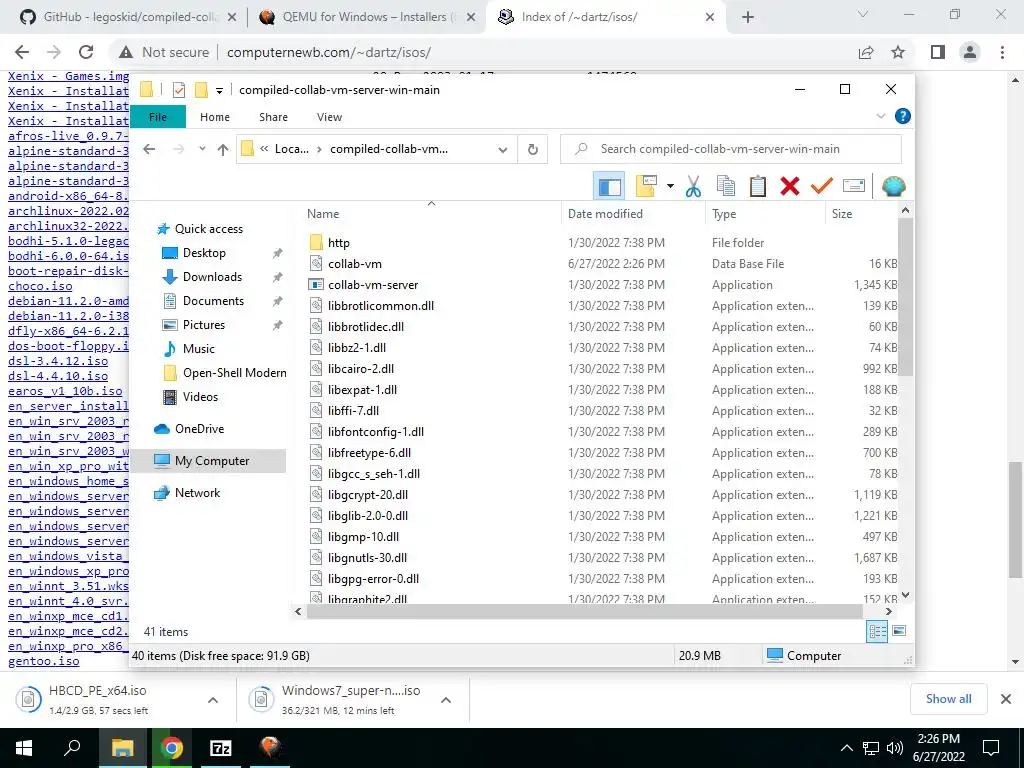Show hidden system tray icons
Viewport: 1024px width, 768px height.
point(846,748)
